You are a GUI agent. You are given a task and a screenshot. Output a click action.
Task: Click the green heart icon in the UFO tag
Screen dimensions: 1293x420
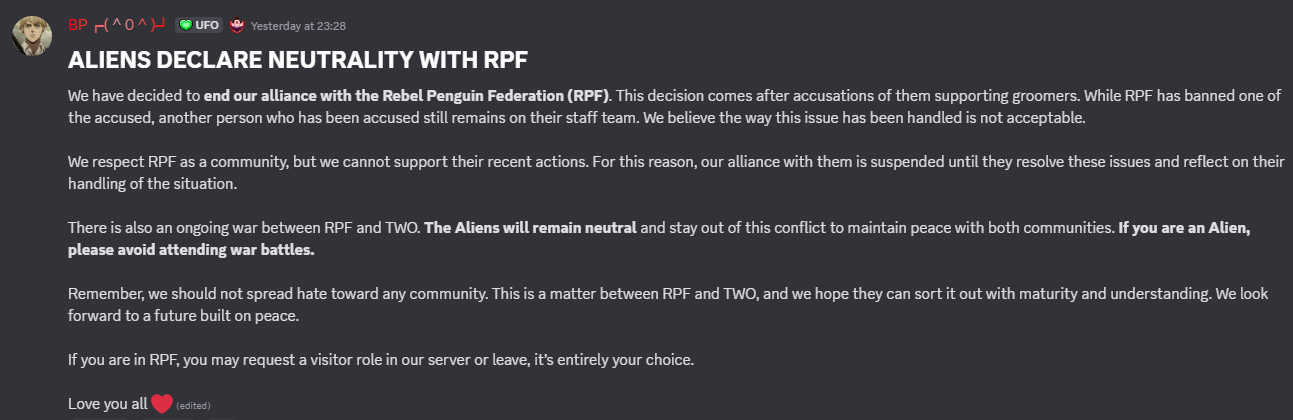185,24
